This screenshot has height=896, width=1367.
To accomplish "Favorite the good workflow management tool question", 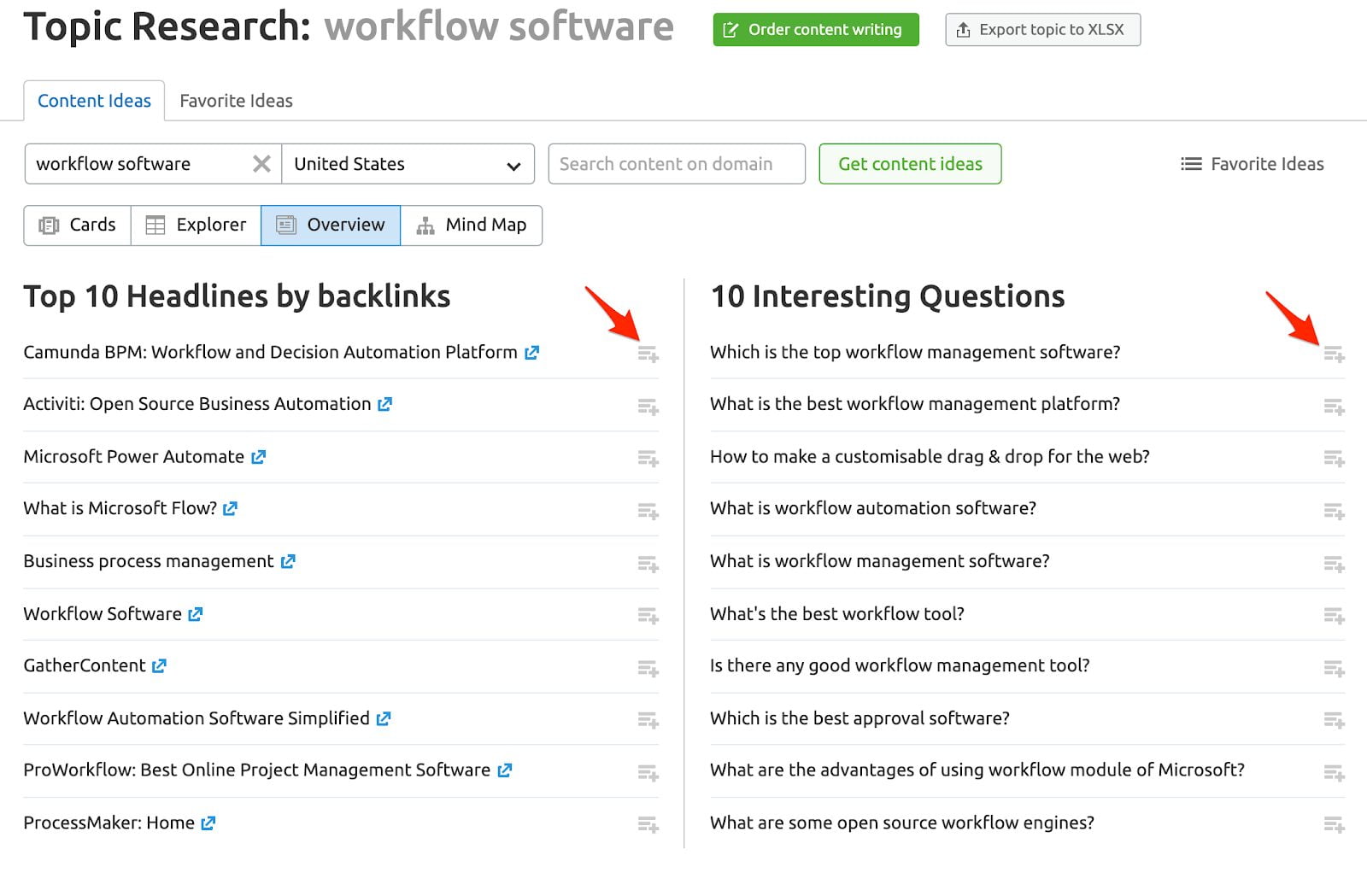I will [x=1335, y=668].
